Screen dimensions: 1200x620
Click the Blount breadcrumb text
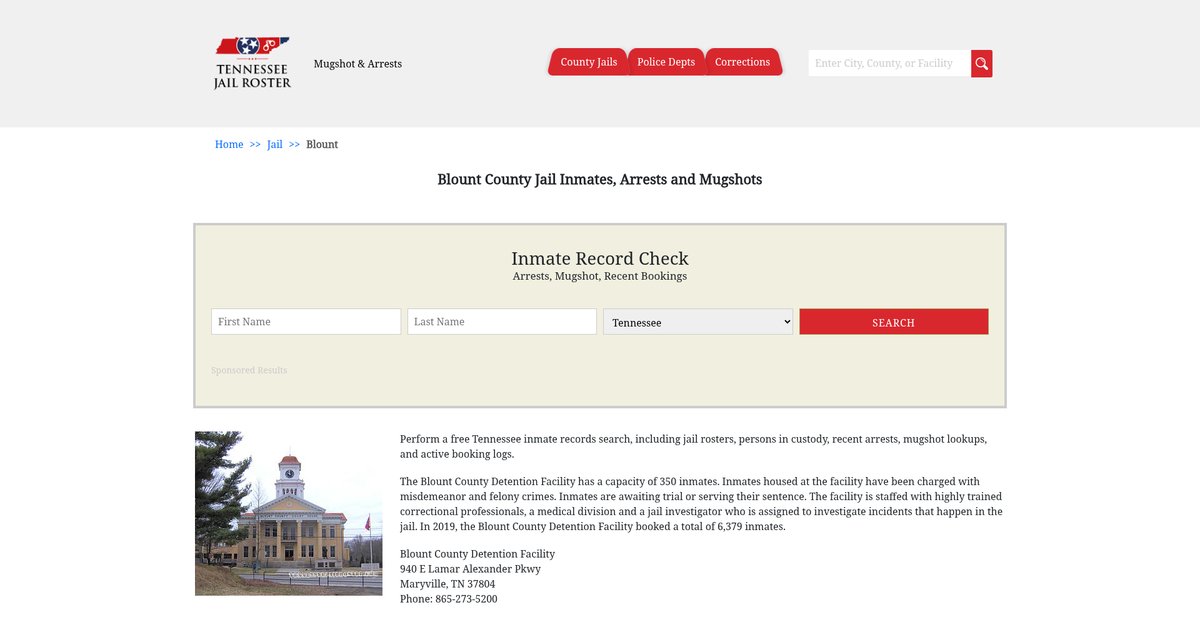pos(322,144)
